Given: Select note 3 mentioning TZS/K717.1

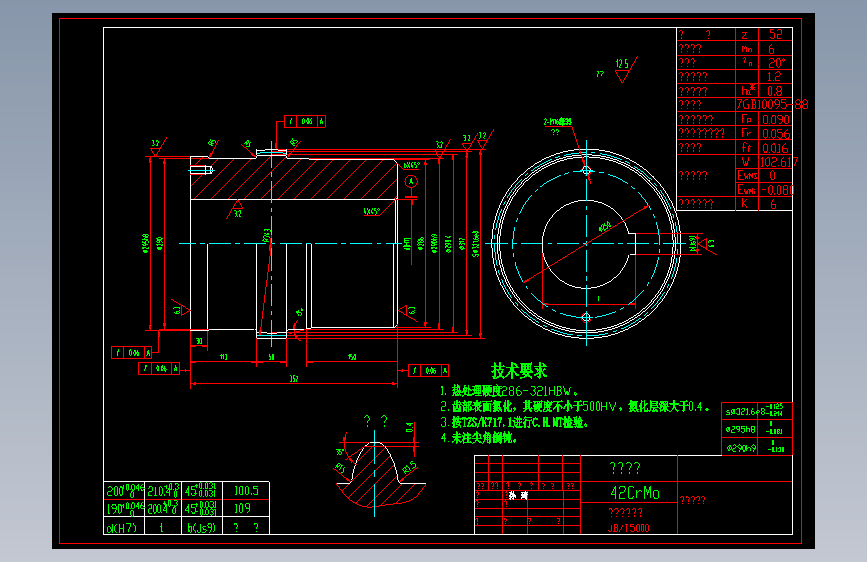Looking at the screenshot, I should click(514, 423).
